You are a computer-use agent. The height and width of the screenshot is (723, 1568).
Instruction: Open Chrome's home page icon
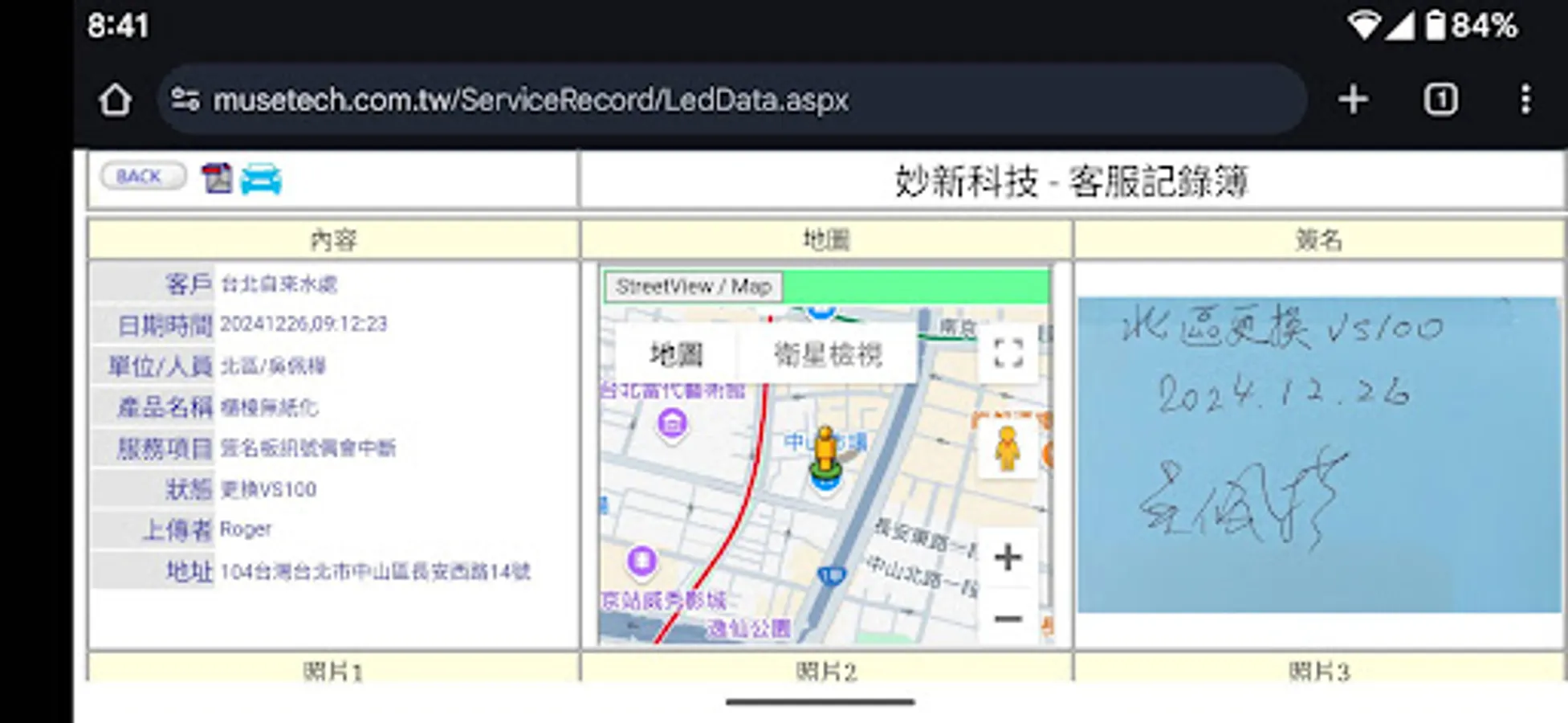click(x=117, y=99)
